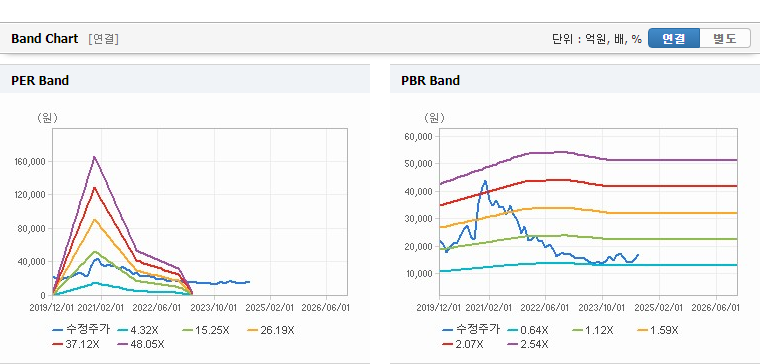Click 50,000 on the PBR chart axis
760x364 pixels.
(418, 164)
